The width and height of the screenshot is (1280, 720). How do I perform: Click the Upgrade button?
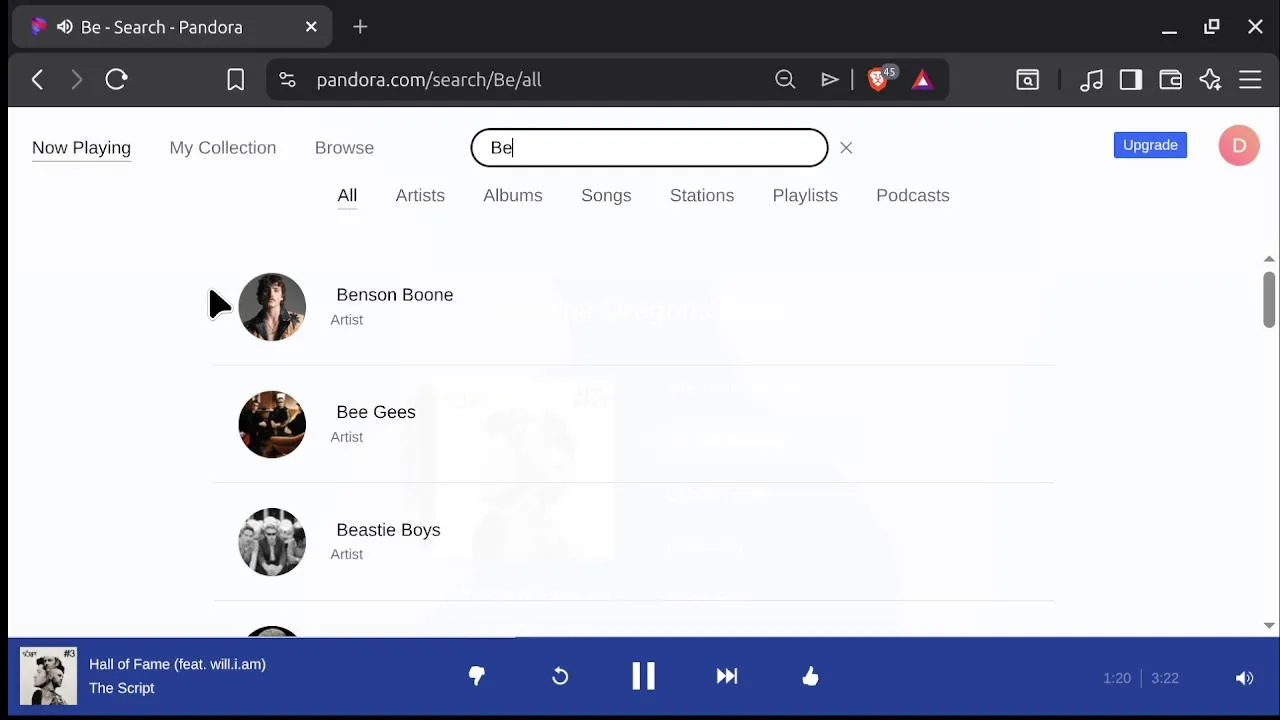(1150, 145)
